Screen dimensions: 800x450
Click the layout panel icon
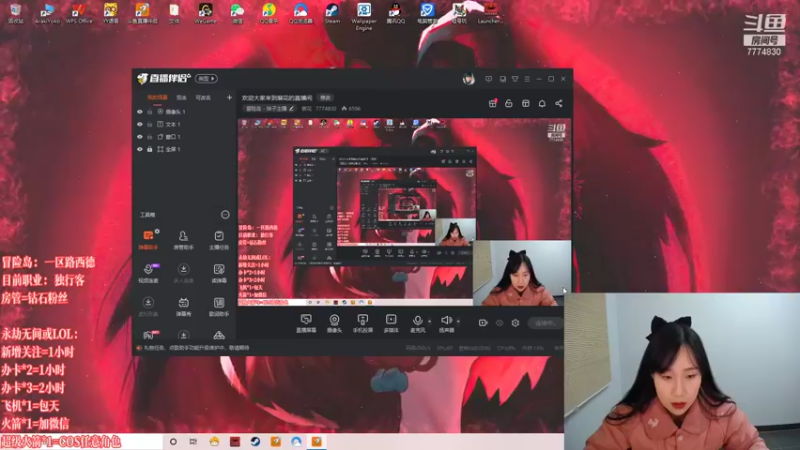coord(526,104)
